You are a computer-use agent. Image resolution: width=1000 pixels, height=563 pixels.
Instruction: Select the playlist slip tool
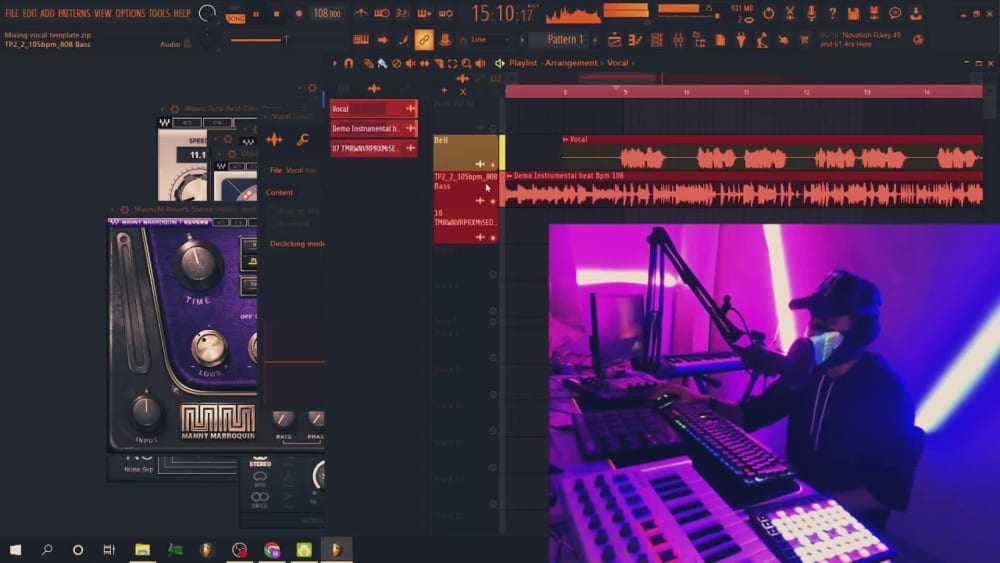[x=424, y=63]
